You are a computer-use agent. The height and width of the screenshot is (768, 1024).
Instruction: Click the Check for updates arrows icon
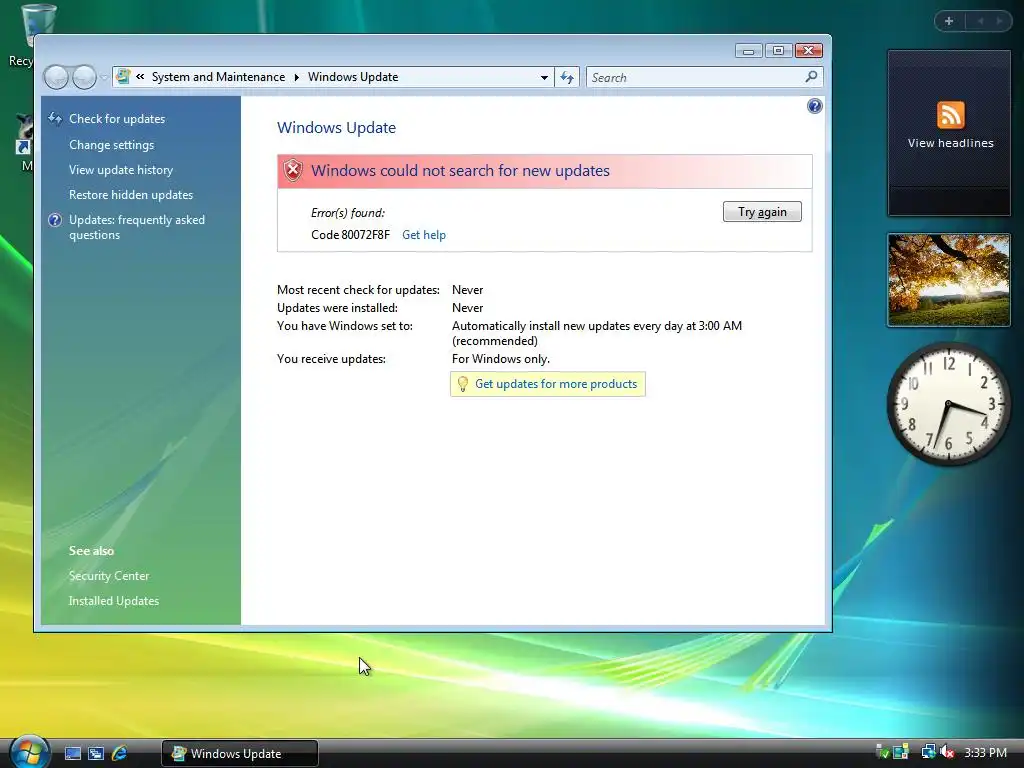pyautogui.click(x=55, y=118)
